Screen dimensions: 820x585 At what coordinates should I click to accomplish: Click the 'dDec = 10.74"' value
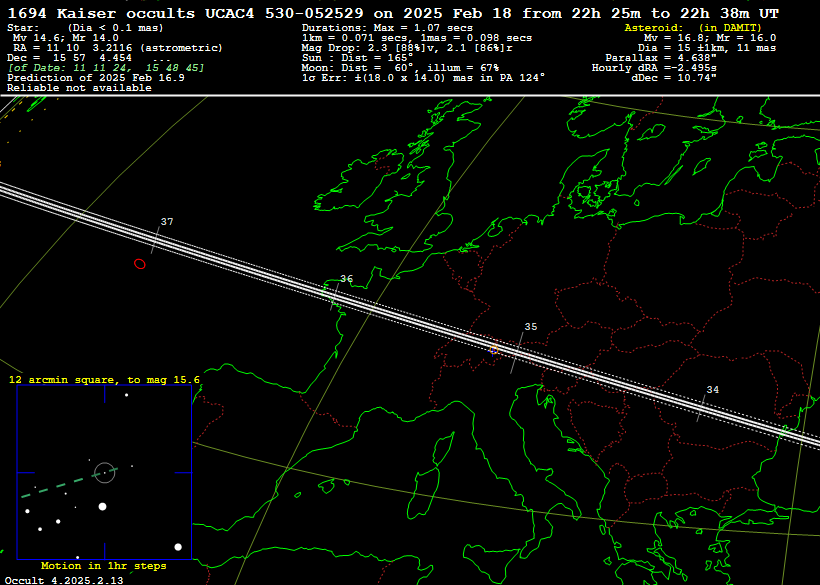pyautogui.click(x=674, y=78)
